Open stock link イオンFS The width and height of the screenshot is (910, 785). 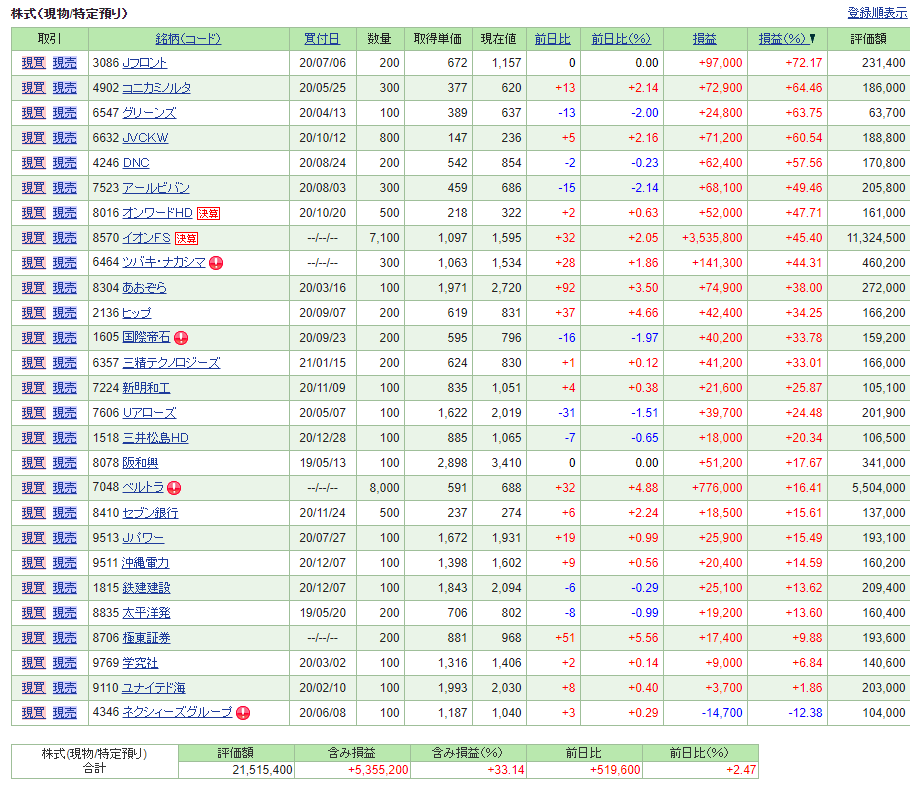click(x=146, y=237)
